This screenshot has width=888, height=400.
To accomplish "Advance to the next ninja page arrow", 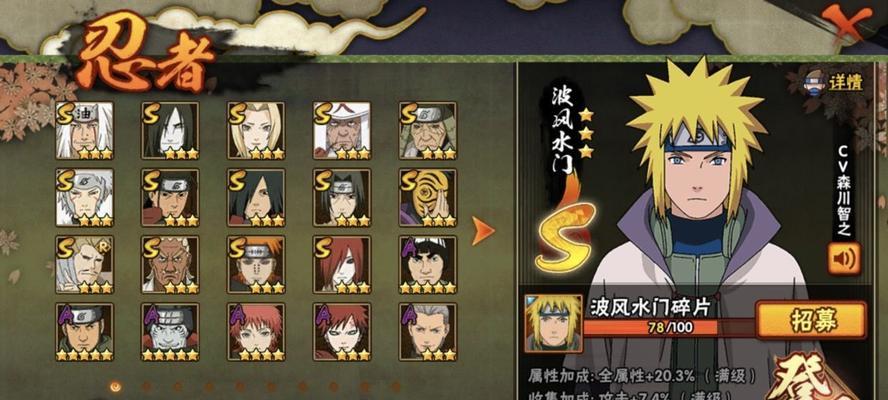I will point(483,231).
